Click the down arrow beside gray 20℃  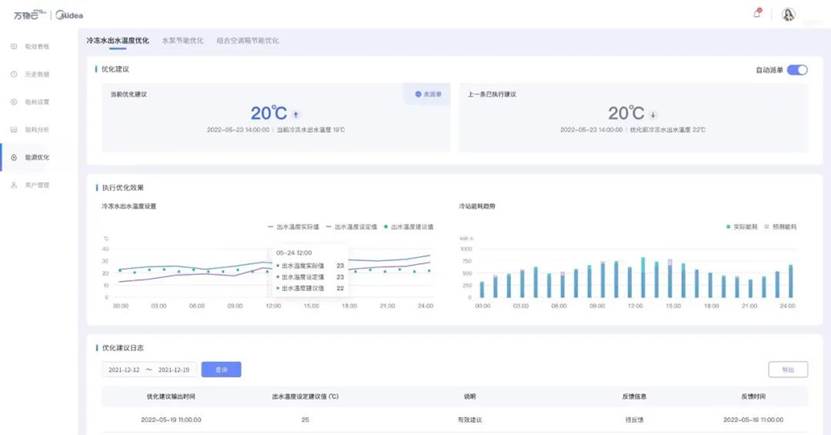point(653,114)
